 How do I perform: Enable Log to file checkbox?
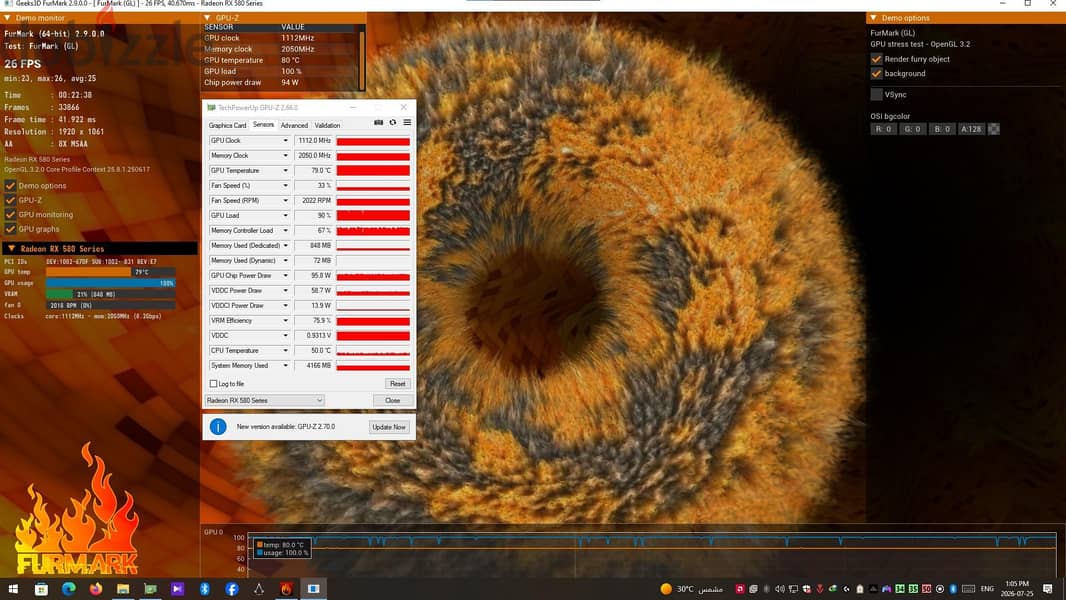click(213, 384)
